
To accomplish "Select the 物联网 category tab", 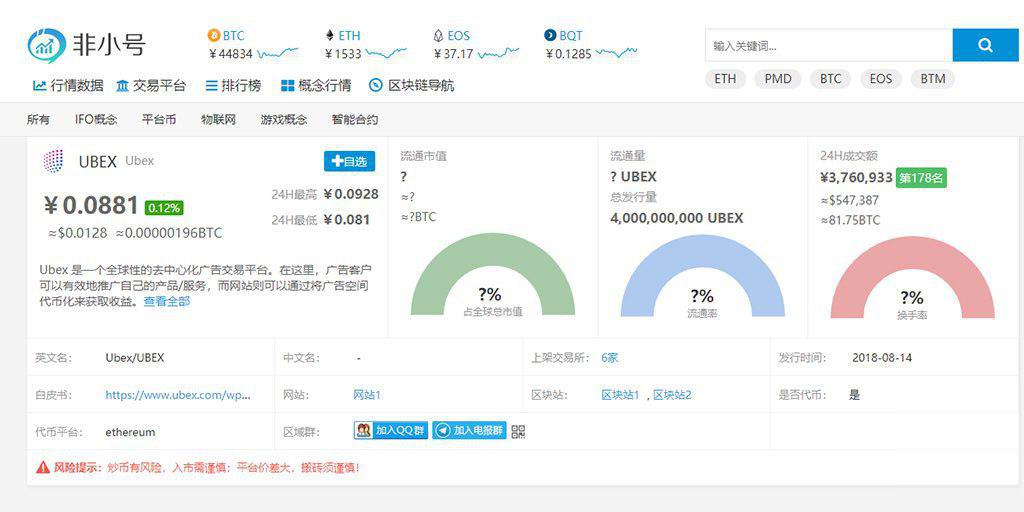I will (x=218, y=120).
